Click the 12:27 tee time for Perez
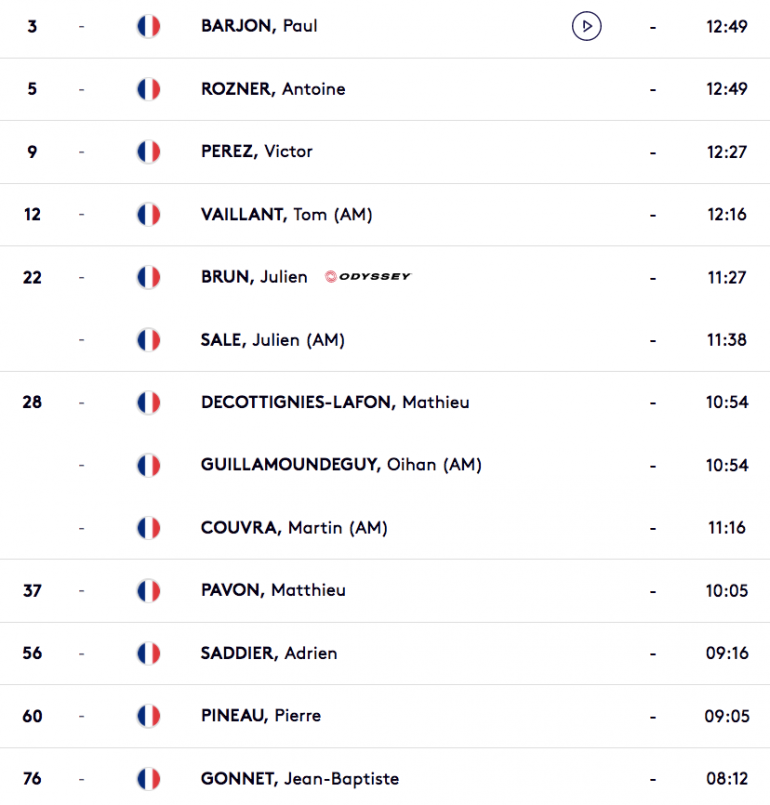770x805 pixels. point(727,152)
